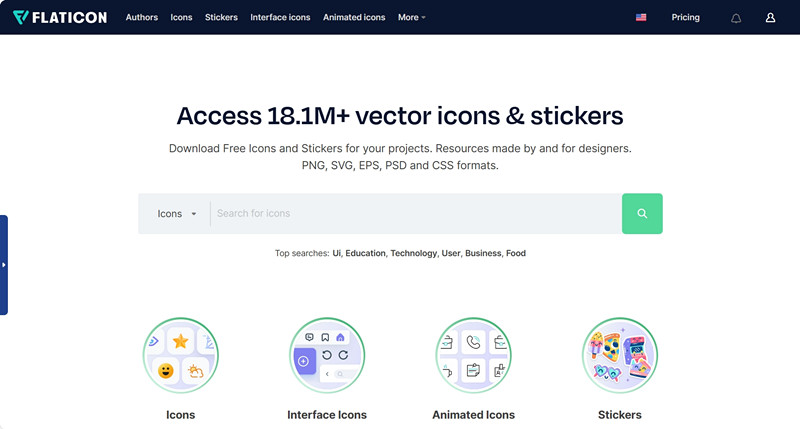Open the Animated Icons circle thumbnail
The image size is (800, 429).
point(473,356)
